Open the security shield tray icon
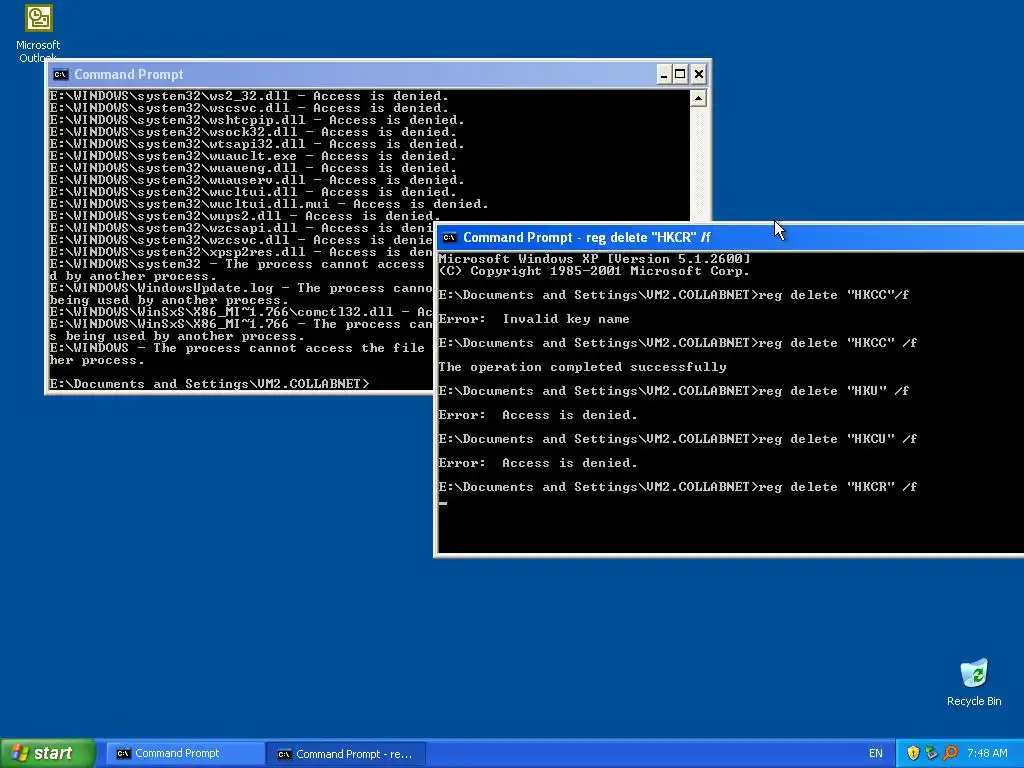The image size is (1024, 768). pyautogui.click(x=914, y=753)
